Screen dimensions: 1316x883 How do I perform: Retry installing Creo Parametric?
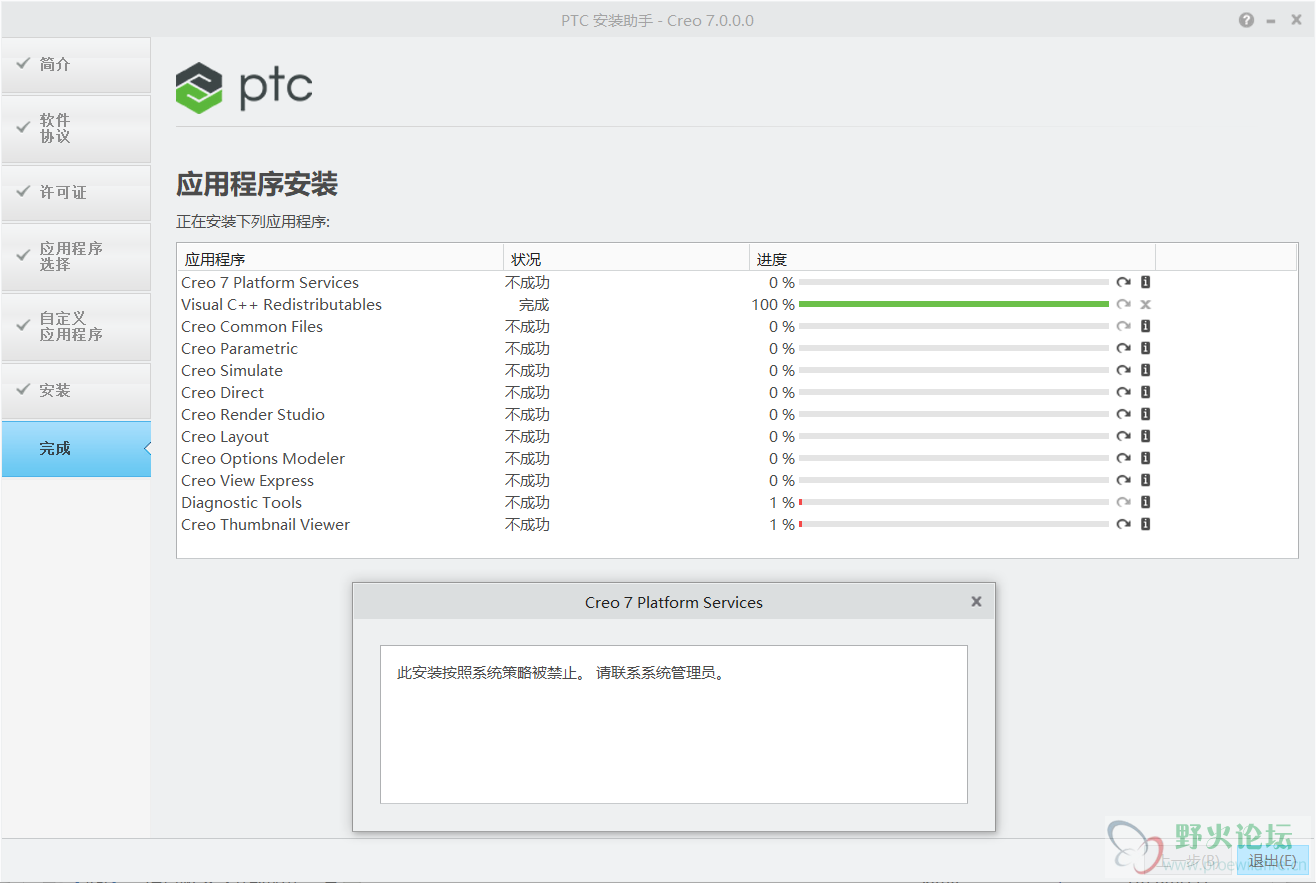click(1123, 348)
